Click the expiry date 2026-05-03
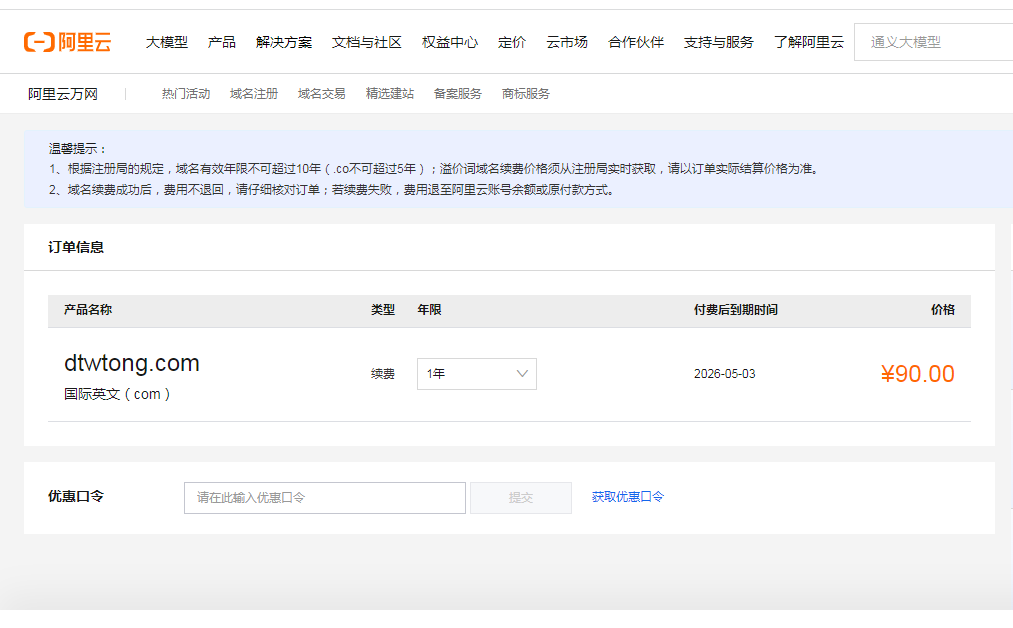This screenshot has width=1013, height=628. (724, 374)
